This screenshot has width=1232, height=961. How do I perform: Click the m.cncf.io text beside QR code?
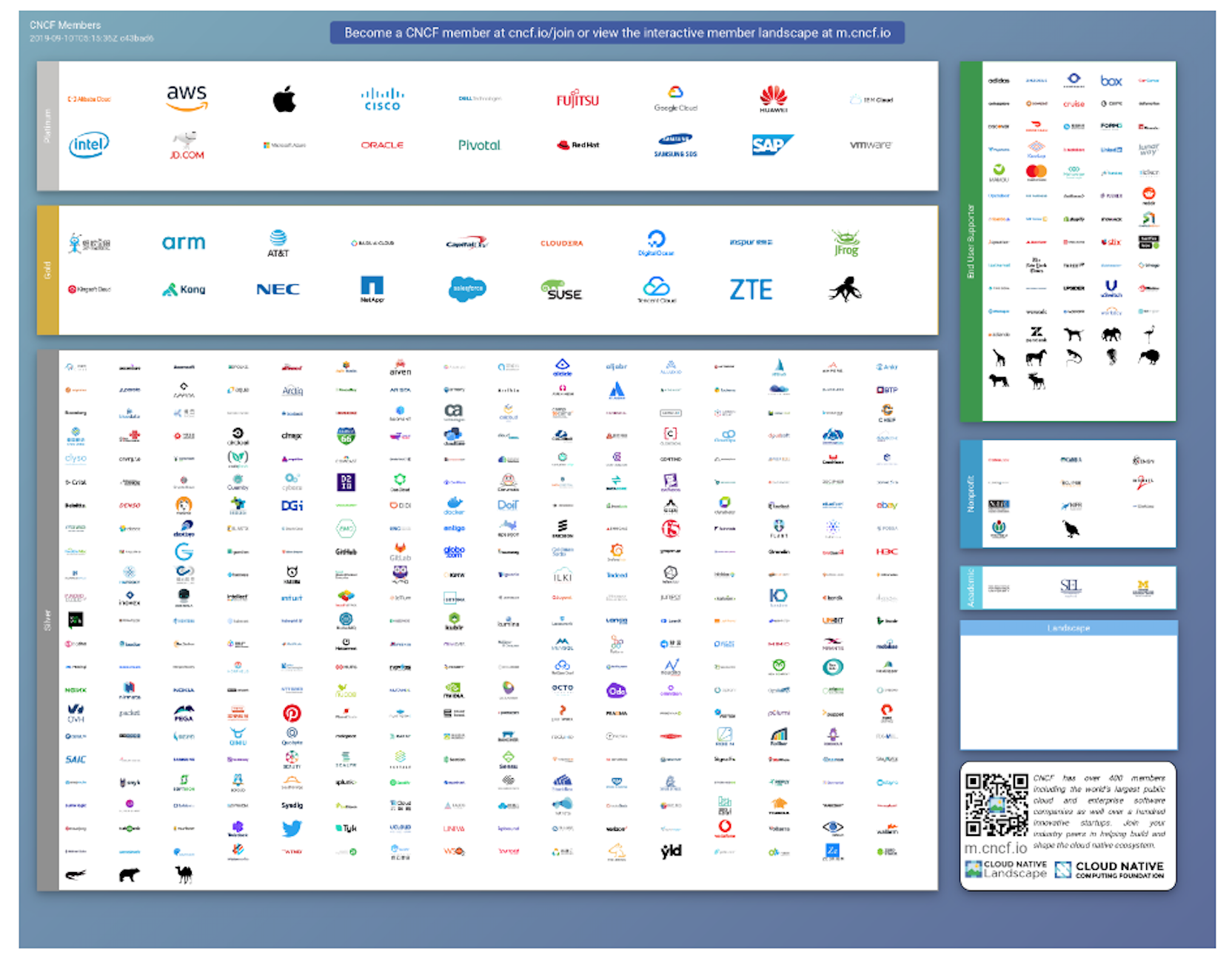[x=995, y=848]
